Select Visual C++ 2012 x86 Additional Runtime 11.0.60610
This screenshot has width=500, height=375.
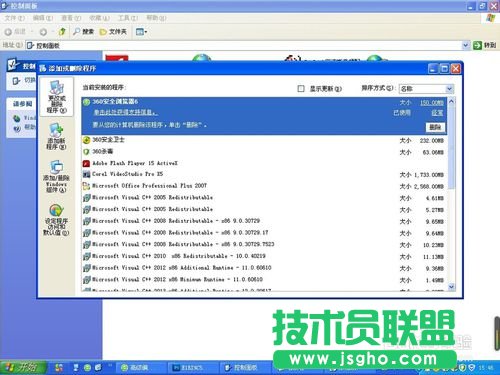264,268
